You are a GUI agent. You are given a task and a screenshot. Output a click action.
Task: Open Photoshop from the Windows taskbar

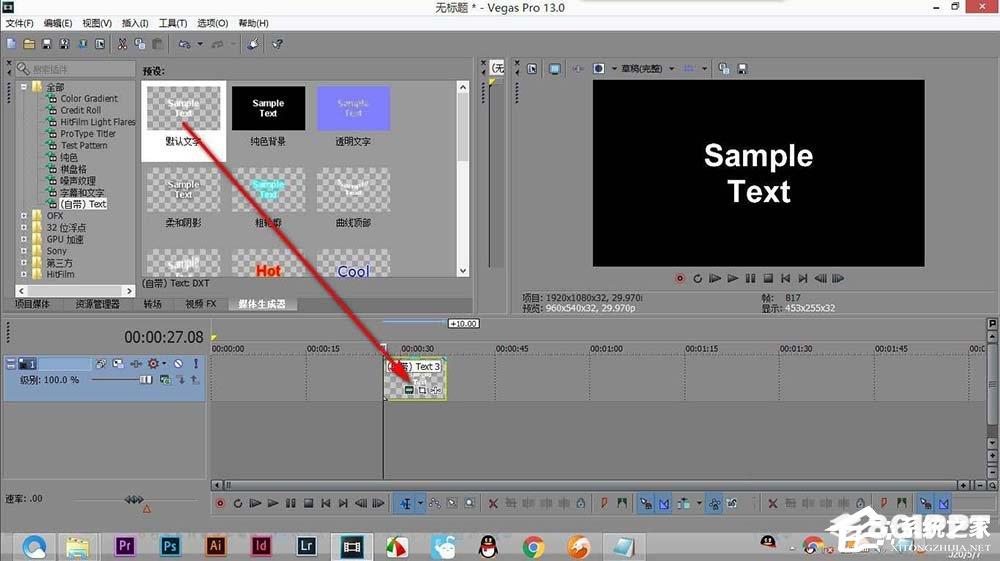[170, 546]
